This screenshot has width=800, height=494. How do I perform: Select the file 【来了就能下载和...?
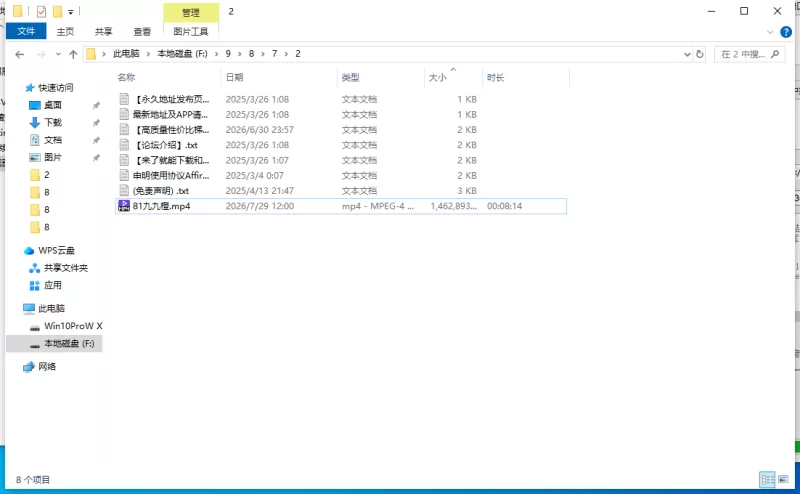[171, 161]
